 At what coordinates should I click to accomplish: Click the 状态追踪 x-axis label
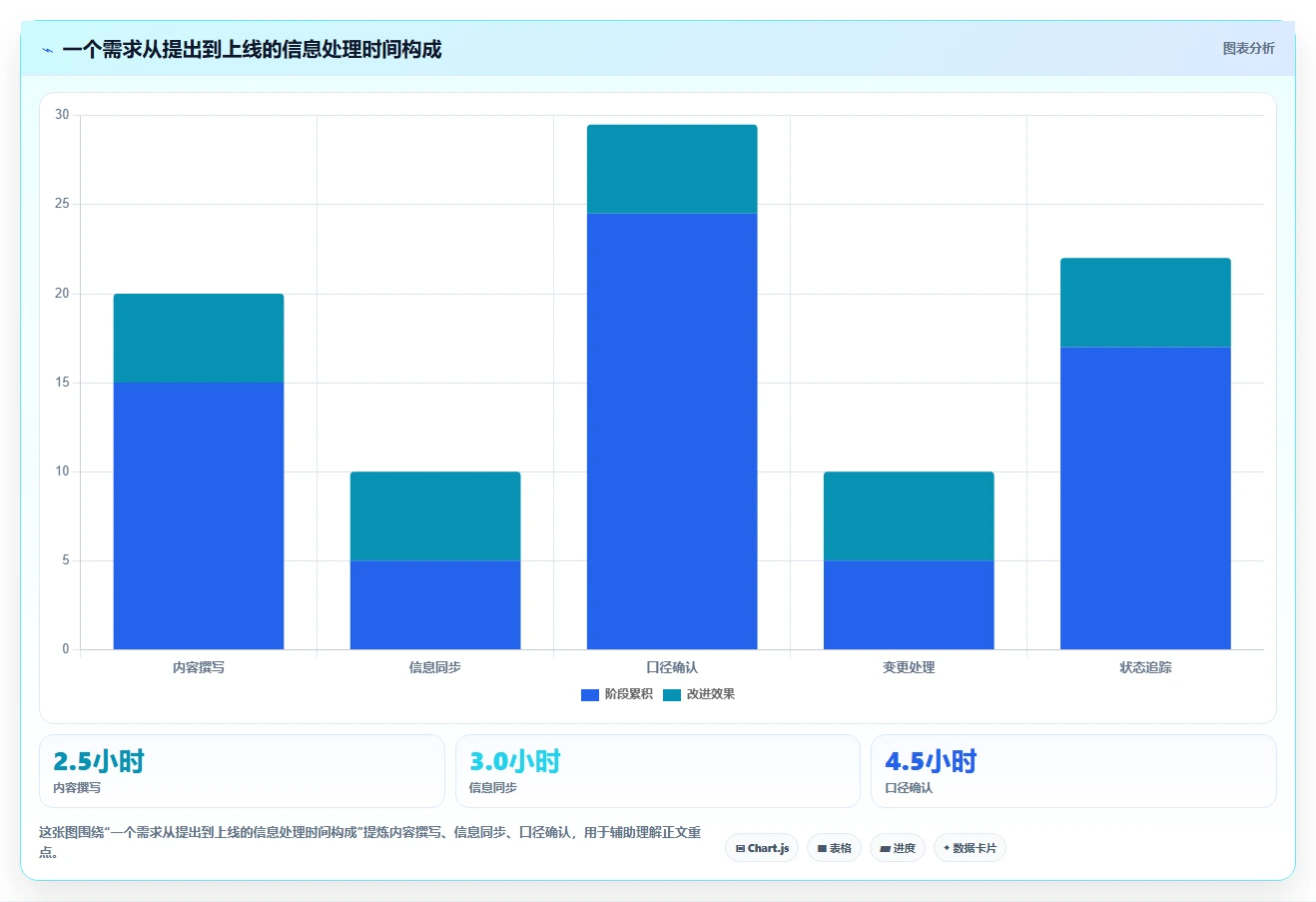1145,667
